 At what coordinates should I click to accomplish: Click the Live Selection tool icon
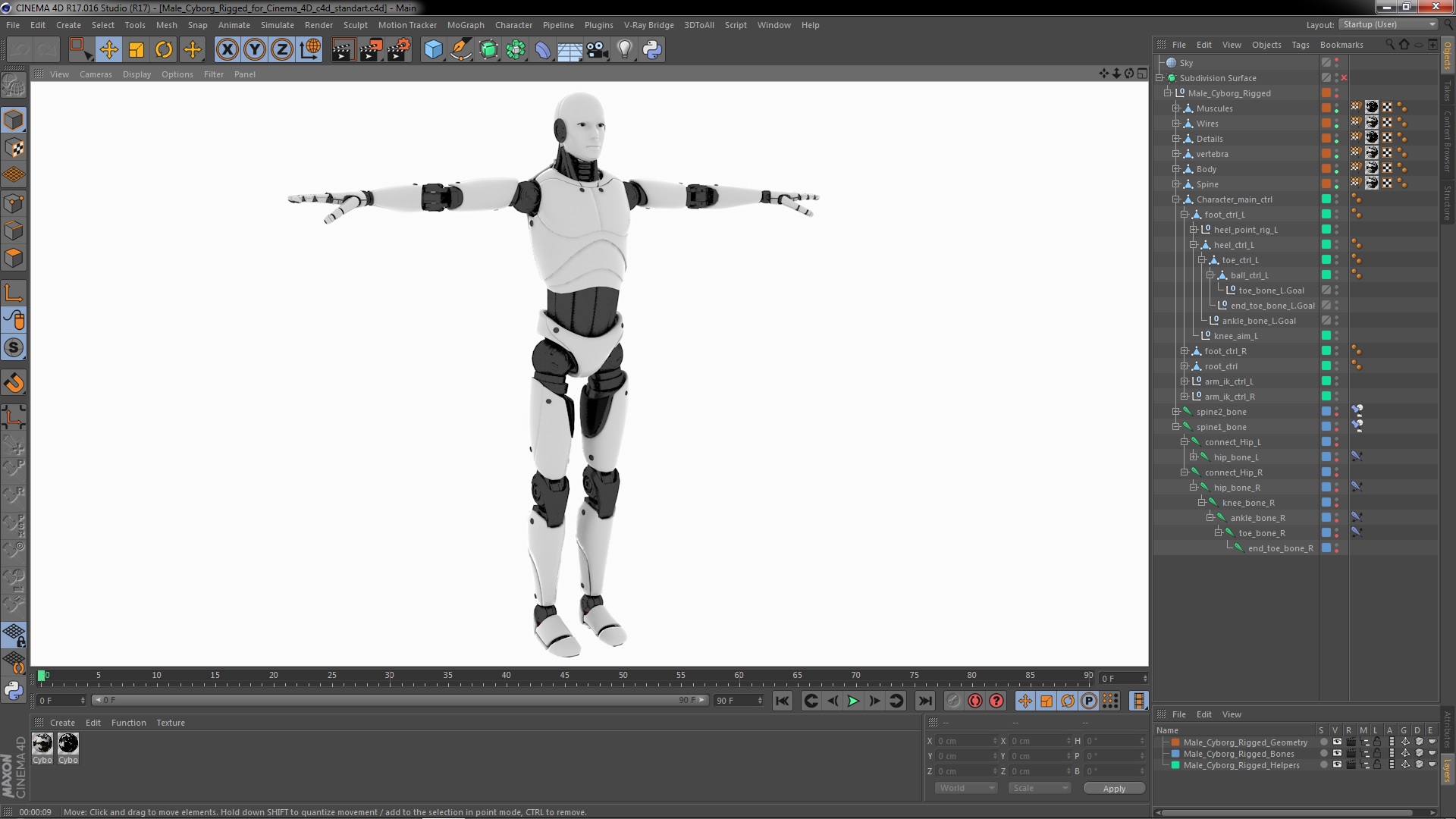80,50
